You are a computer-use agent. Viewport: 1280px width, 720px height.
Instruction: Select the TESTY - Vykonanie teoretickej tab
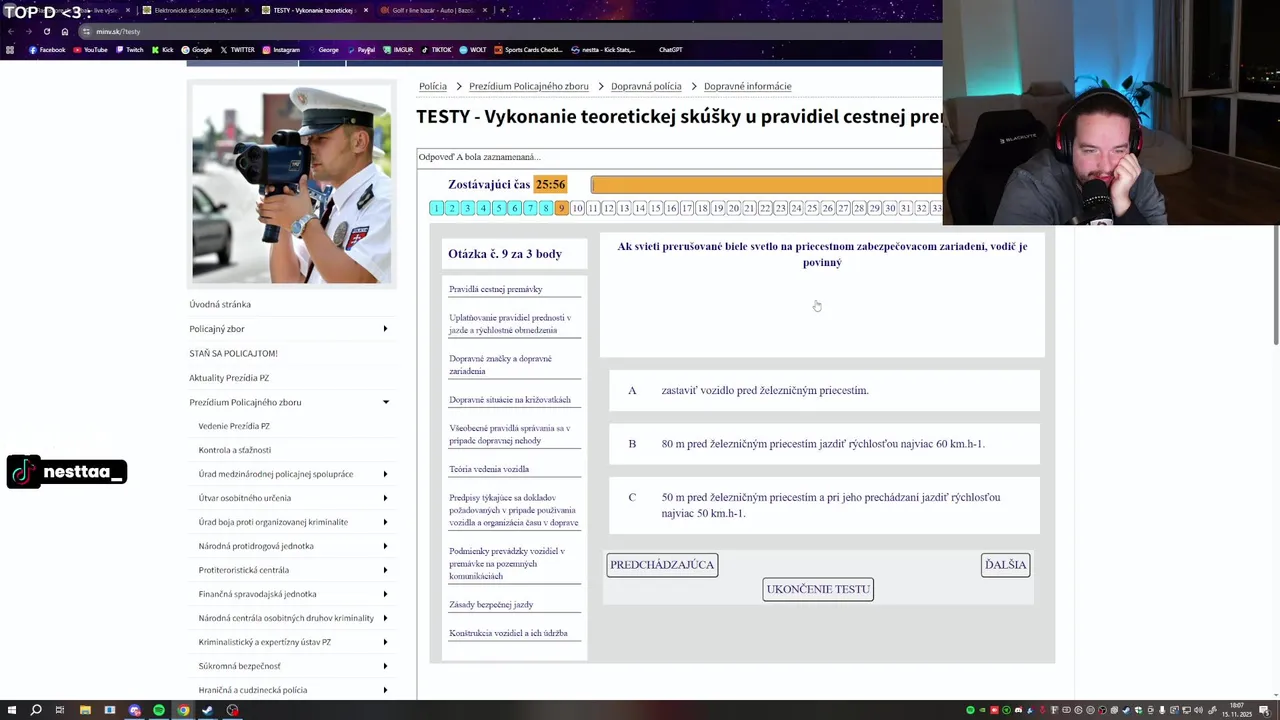click(x=312, y=10)
